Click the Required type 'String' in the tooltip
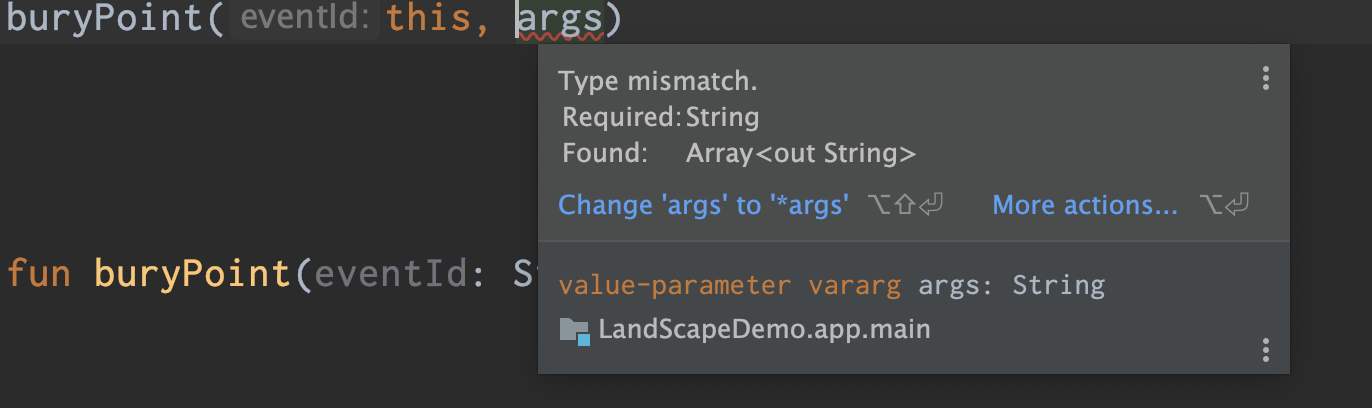1372x408 pixels. (722, 118)
